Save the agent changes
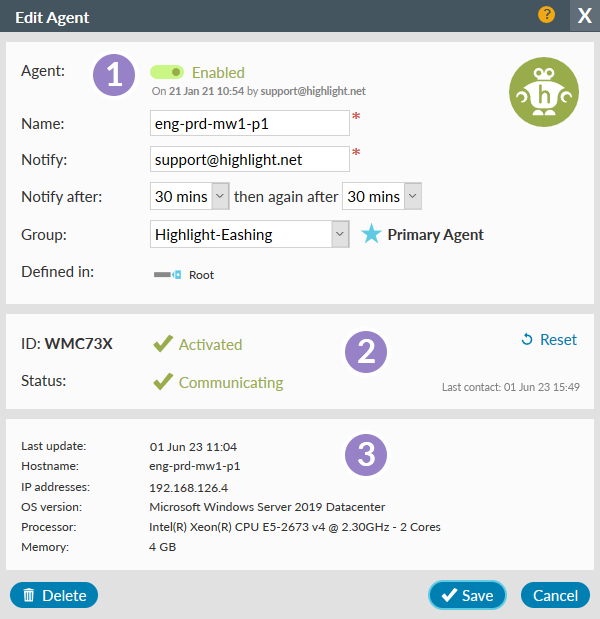Screen dimensions: 600x619 pyautogui.click(x=467, y=595)
